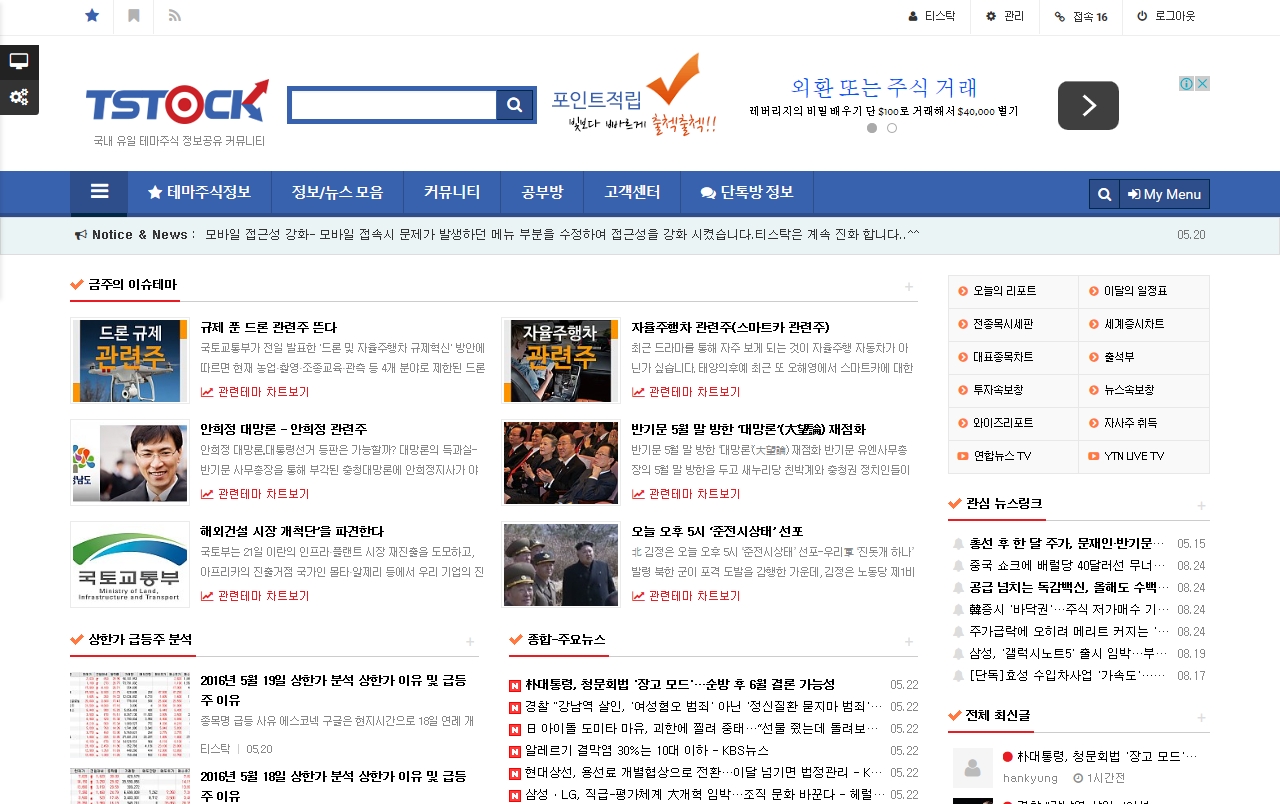
Task: Select the first ad carousel dot
Action: (x=872, y=128)
